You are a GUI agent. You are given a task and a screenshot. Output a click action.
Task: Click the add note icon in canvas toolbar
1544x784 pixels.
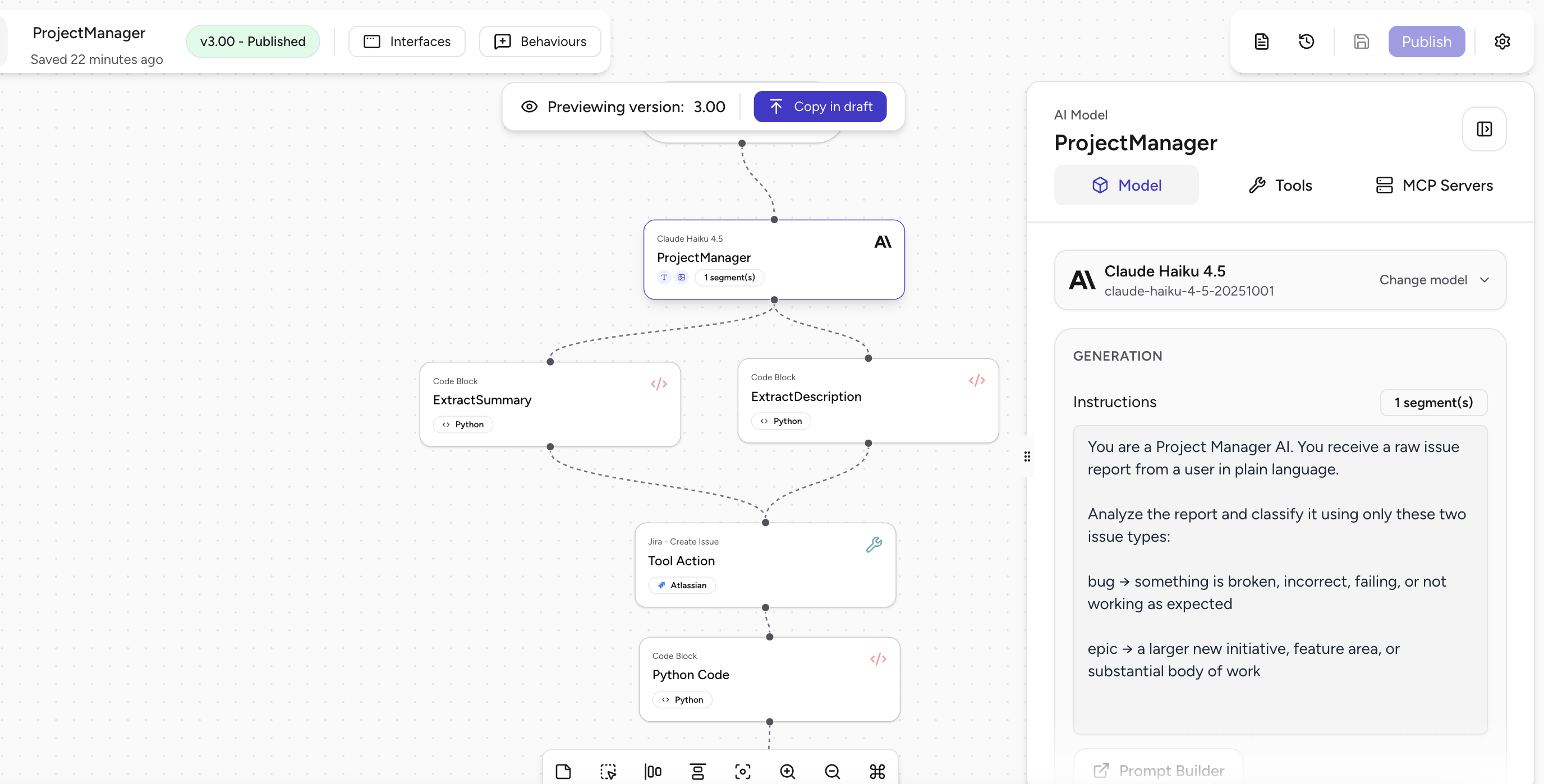pyautogui.click(x=563, y=771)
